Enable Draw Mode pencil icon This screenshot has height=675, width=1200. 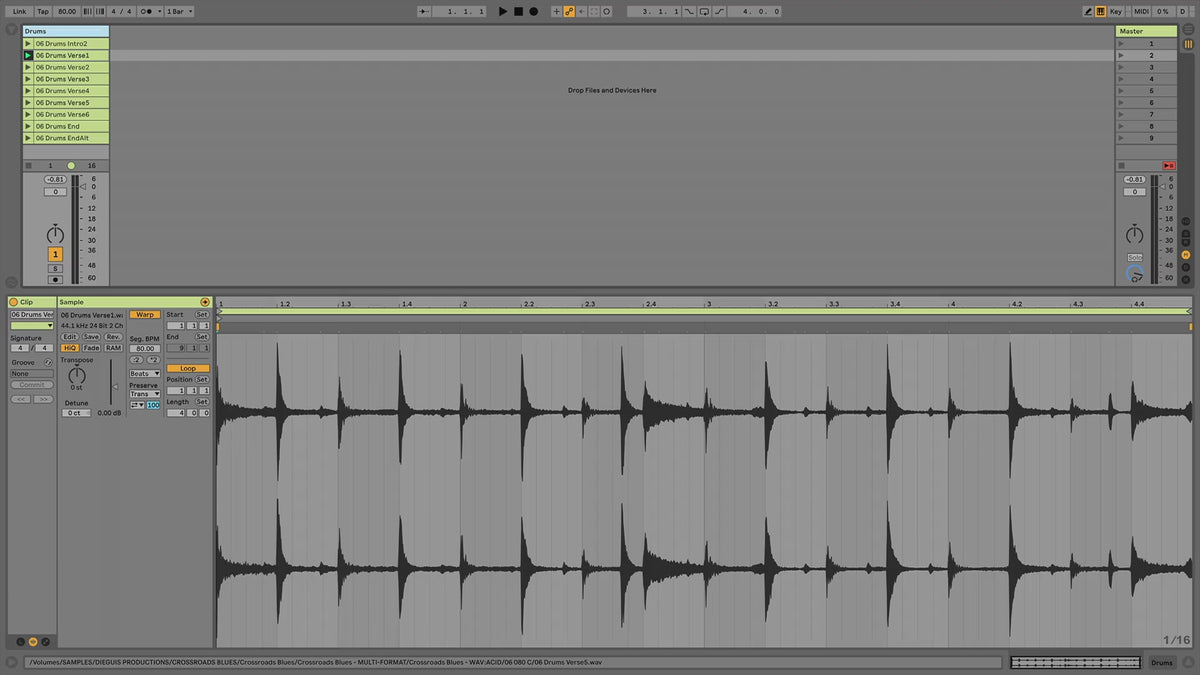(x=1088, y=11)
